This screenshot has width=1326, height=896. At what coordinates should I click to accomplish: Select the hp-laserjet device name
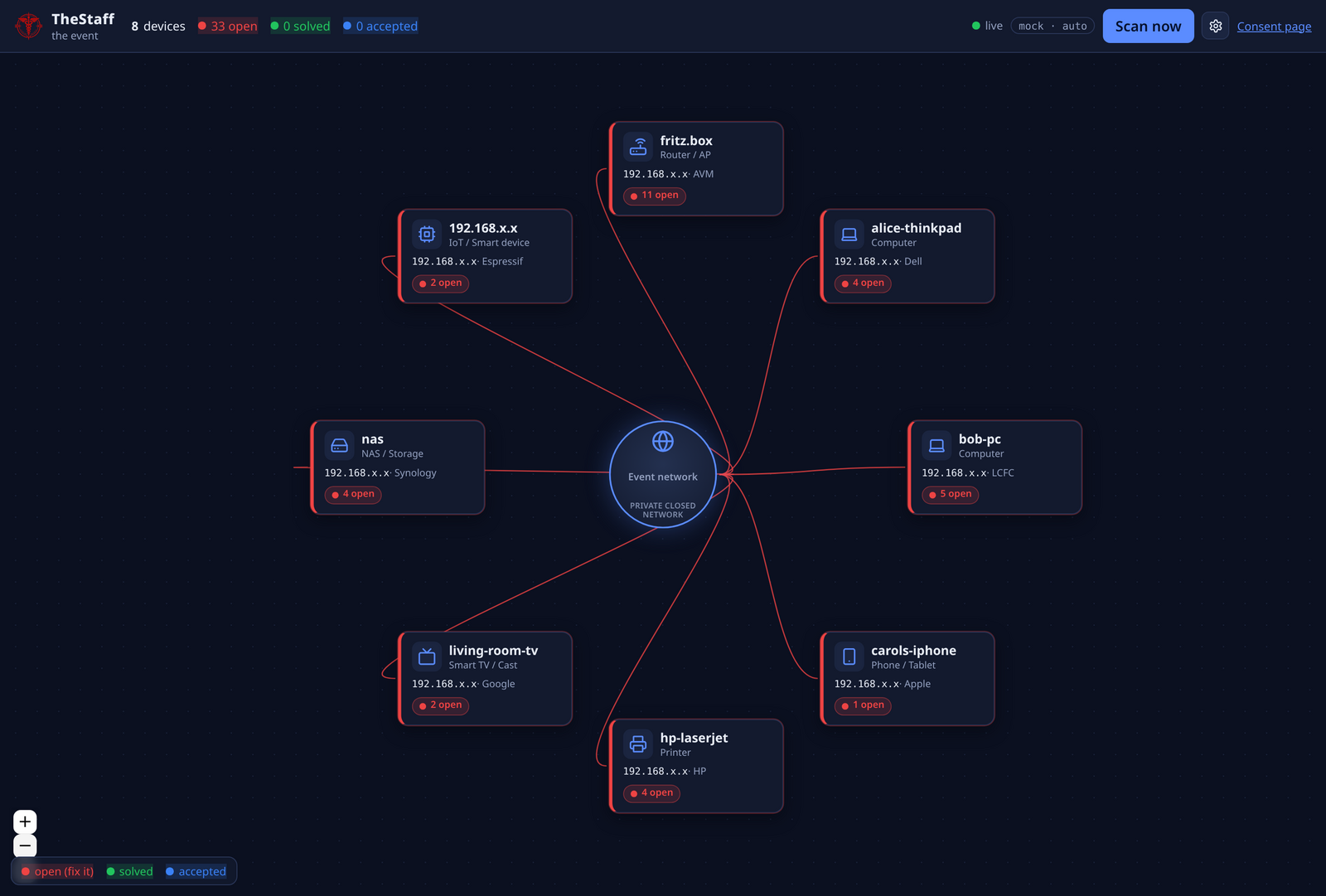tap(694, 738)
